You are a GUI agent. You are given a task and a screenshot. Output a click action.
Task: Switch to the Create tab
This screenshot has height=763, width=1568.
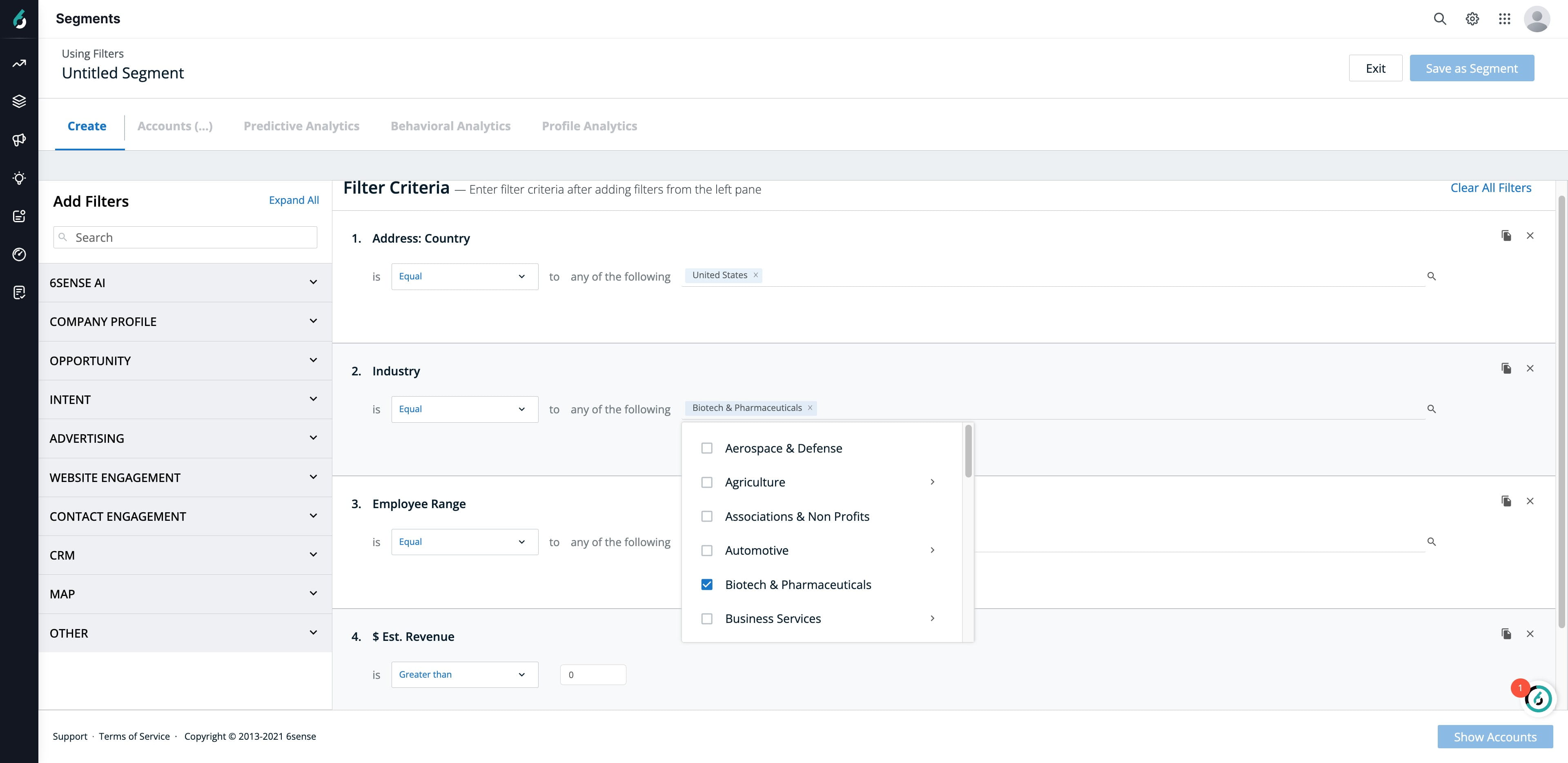87,126
